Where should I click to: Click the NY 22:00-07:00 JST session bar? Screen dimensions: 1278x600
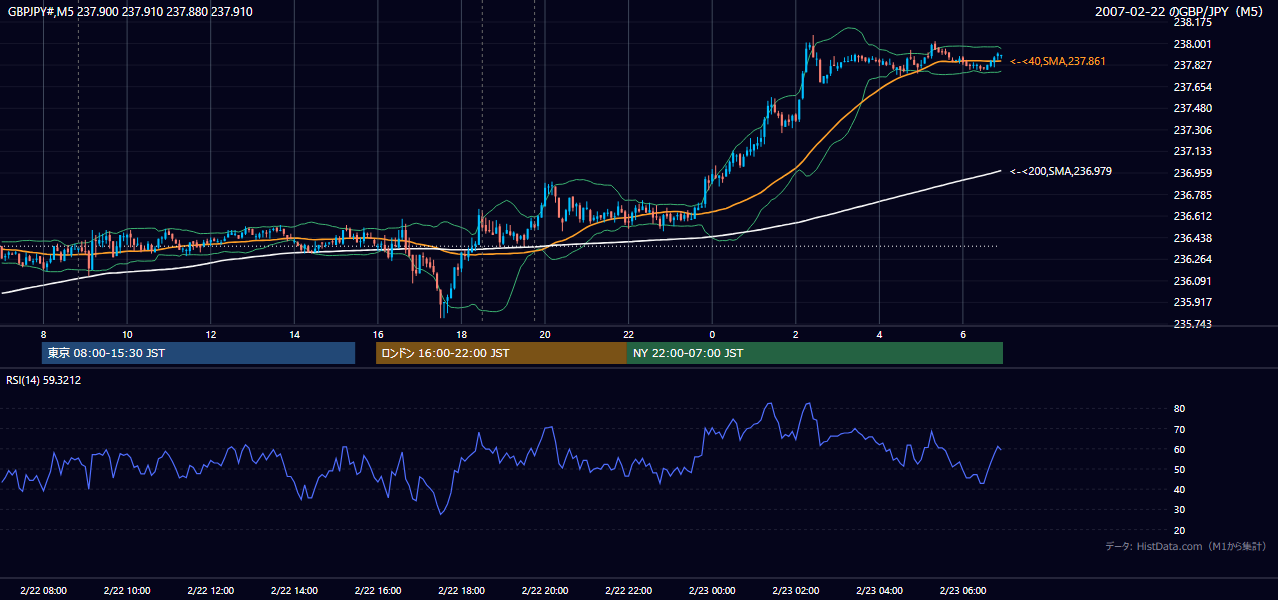[815, 353]
